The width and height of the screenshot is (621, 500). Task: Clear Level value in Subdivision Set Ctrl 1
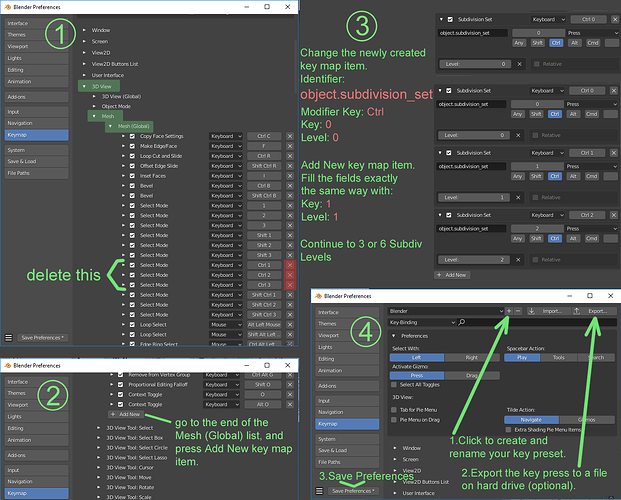click(x=518, y=197)
